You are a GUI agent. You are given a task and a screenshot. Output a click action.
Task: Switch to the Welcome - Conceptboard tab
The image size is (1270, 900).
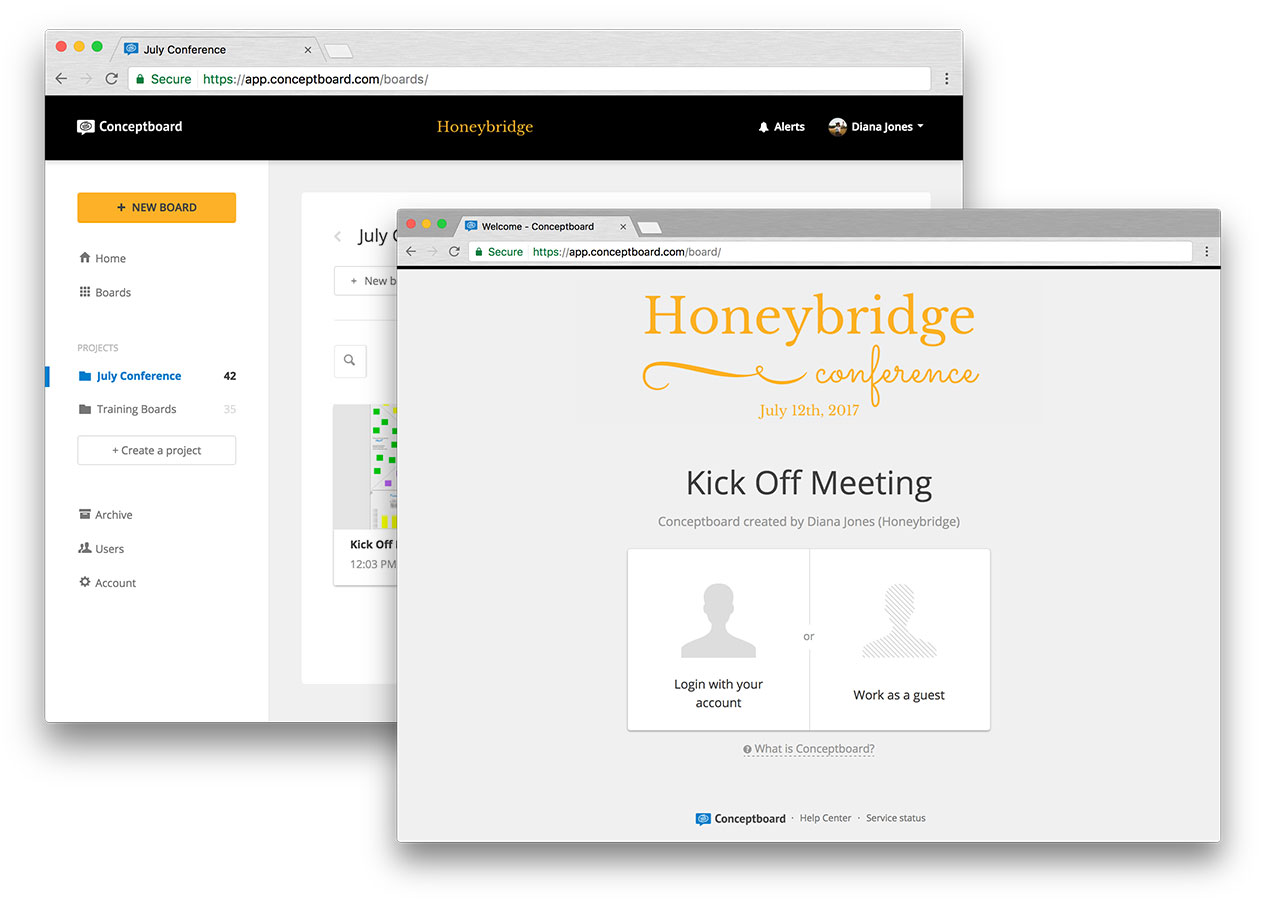(540, 226)
